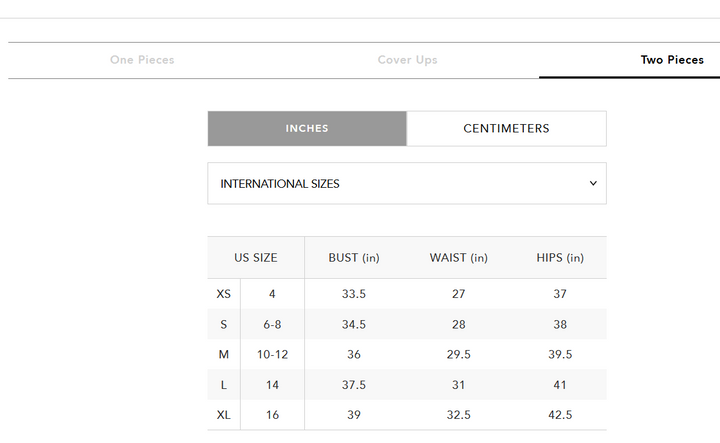Click waist value 28
Viewport: 720px width, 443px height.
pos(458,325)
